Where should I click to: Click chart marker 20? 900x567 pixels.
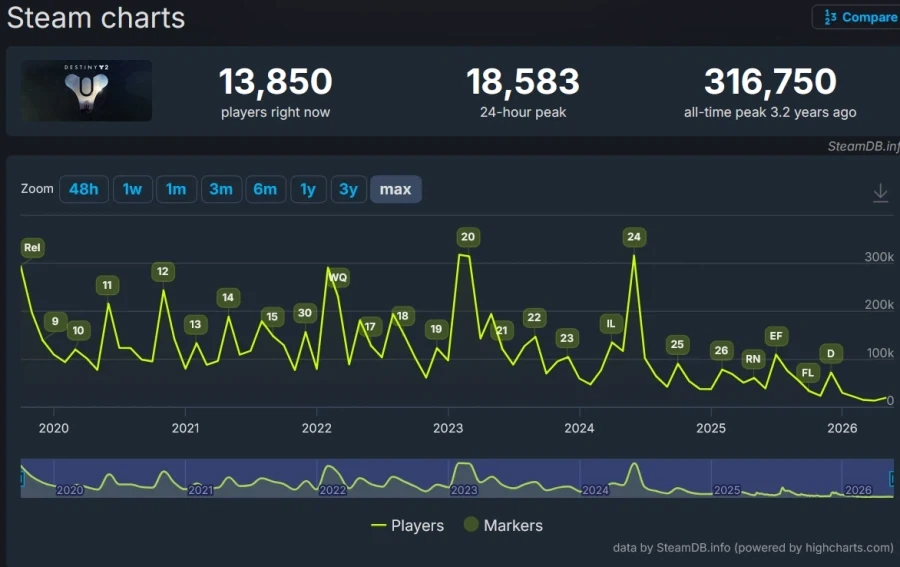(x=468, y=236)
